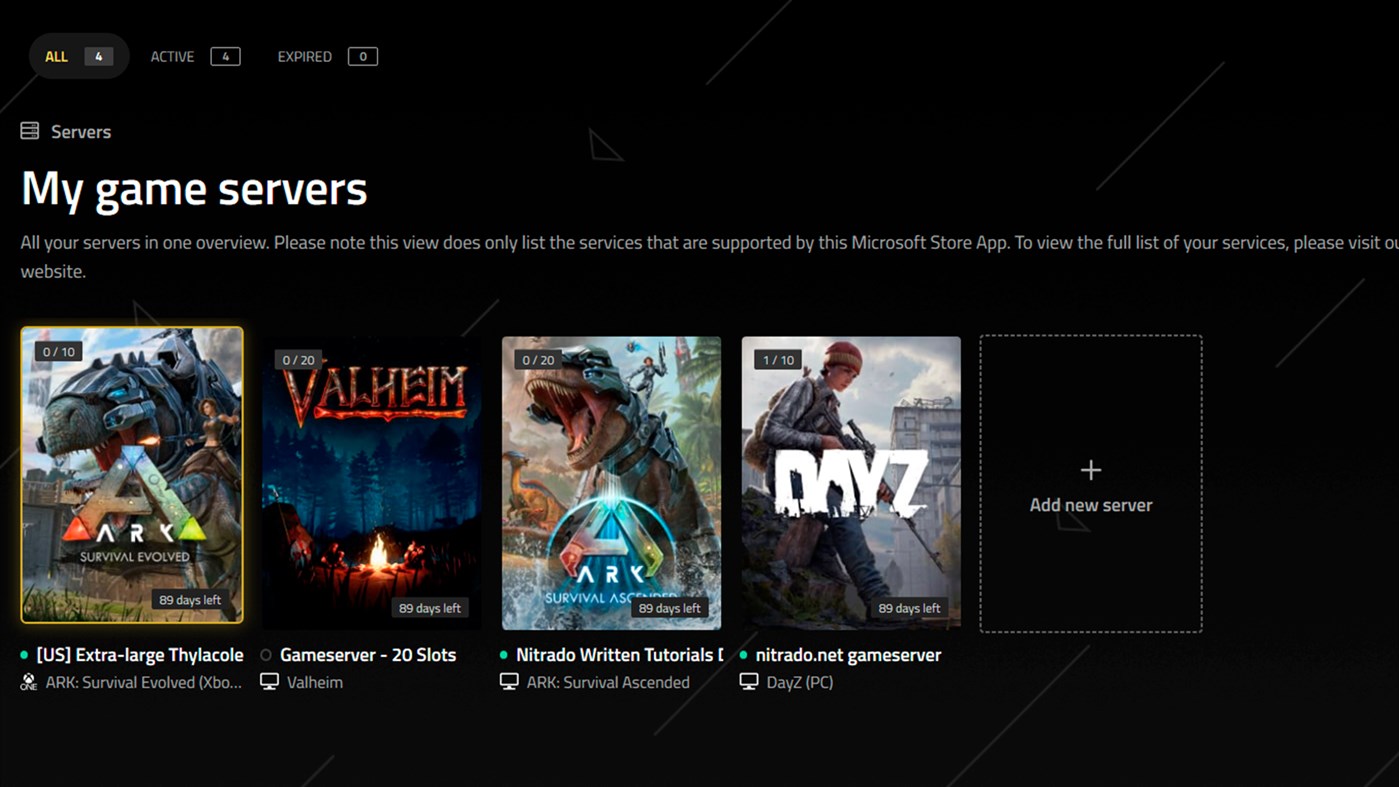Switch to the ACTIVE servers tab
The height and width of the screenshot is (787, 1399).
tap(195, 57)
